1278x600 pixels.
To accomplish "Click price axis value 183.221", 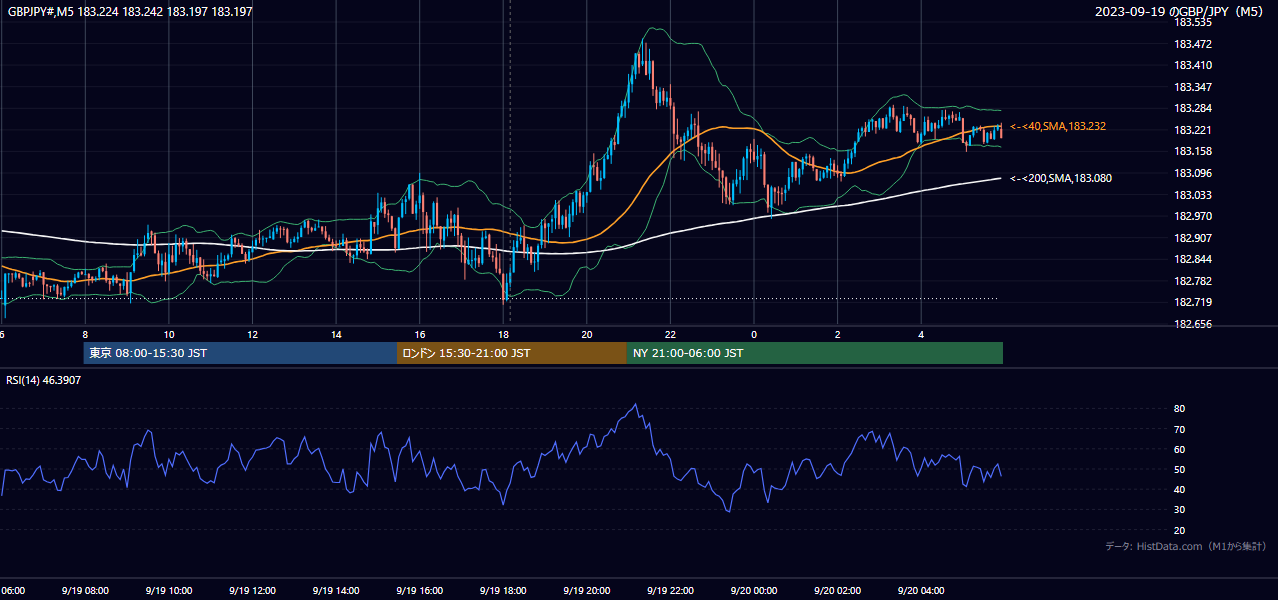I will (1192, 131).
